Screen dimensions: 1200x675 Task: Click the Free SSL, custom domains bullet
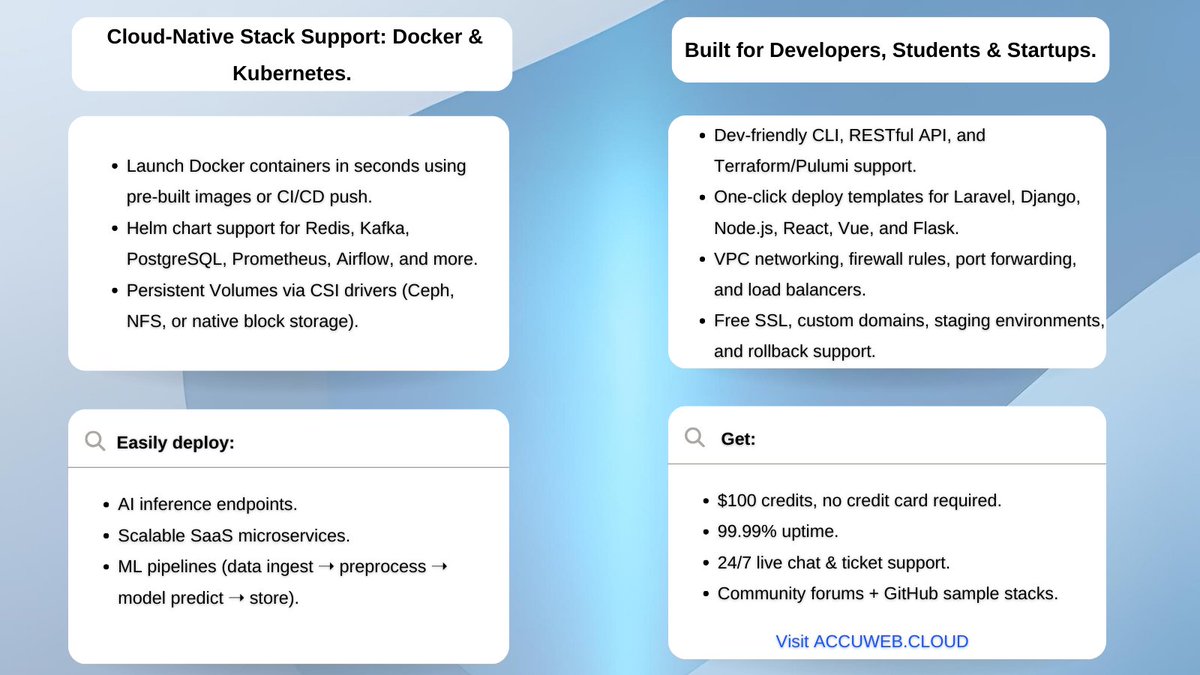point(900,336)
